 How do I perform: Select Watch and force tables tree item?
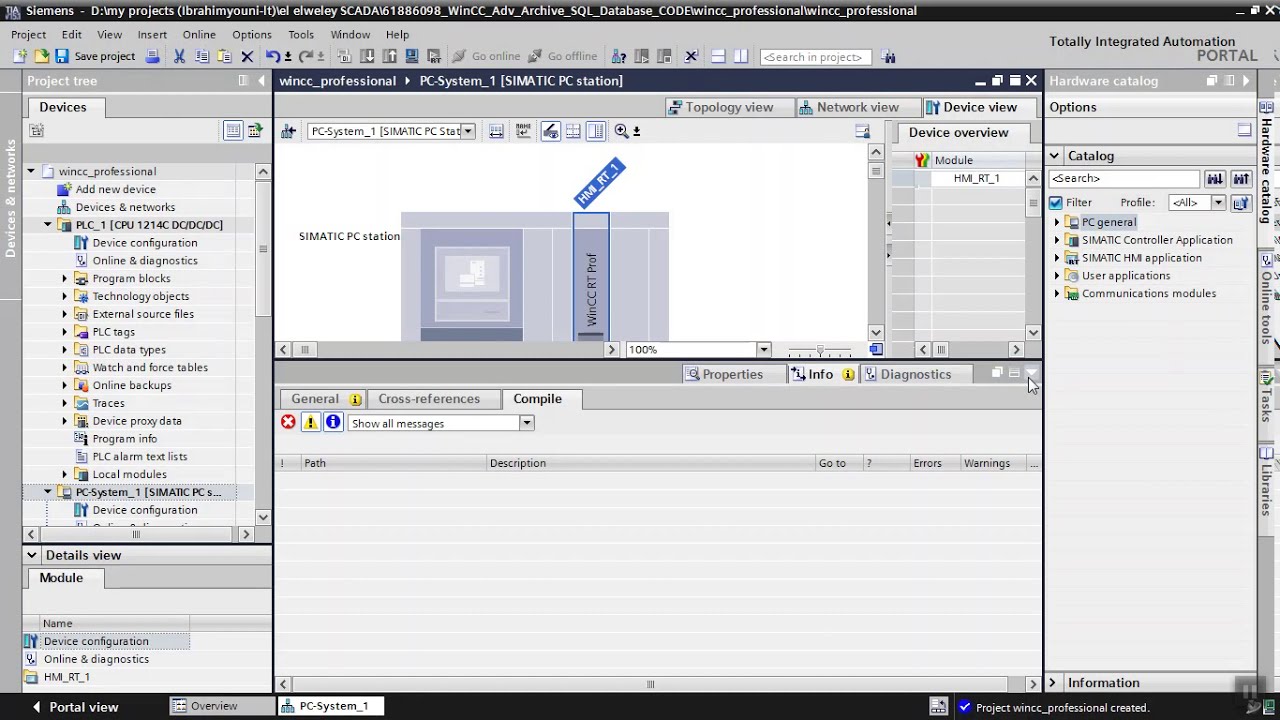(x=150, y=368)
